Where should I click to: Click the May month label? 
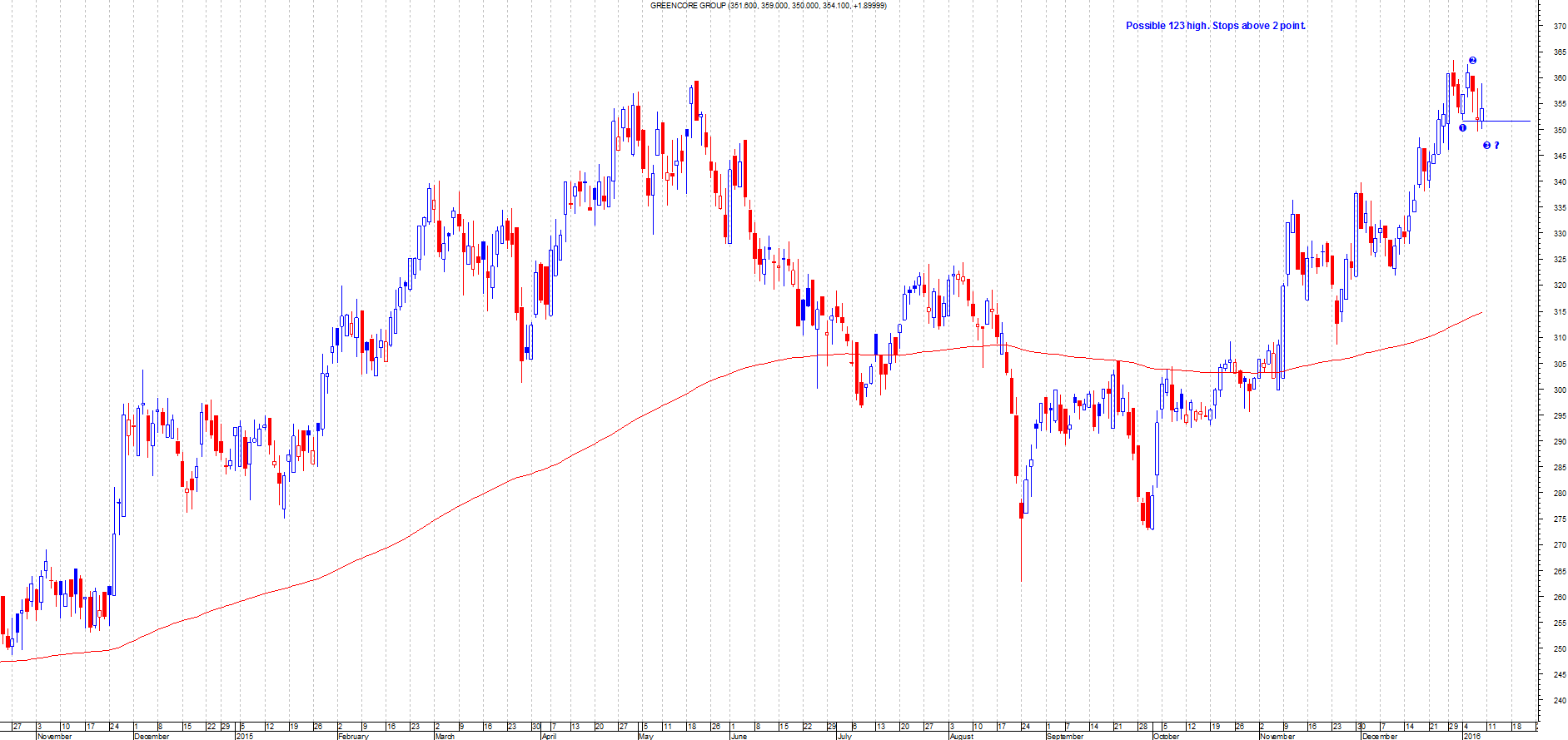click(x=646, y=736)
